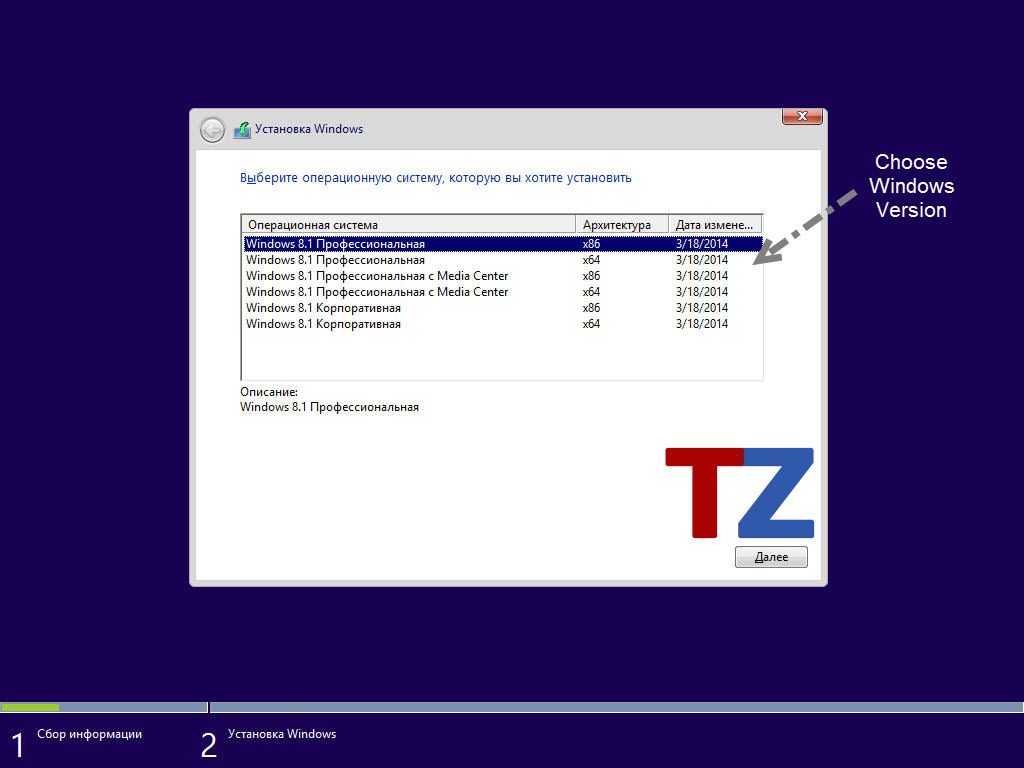Select Профессиональная с Media Center x86 row

[x=502, y=276]
